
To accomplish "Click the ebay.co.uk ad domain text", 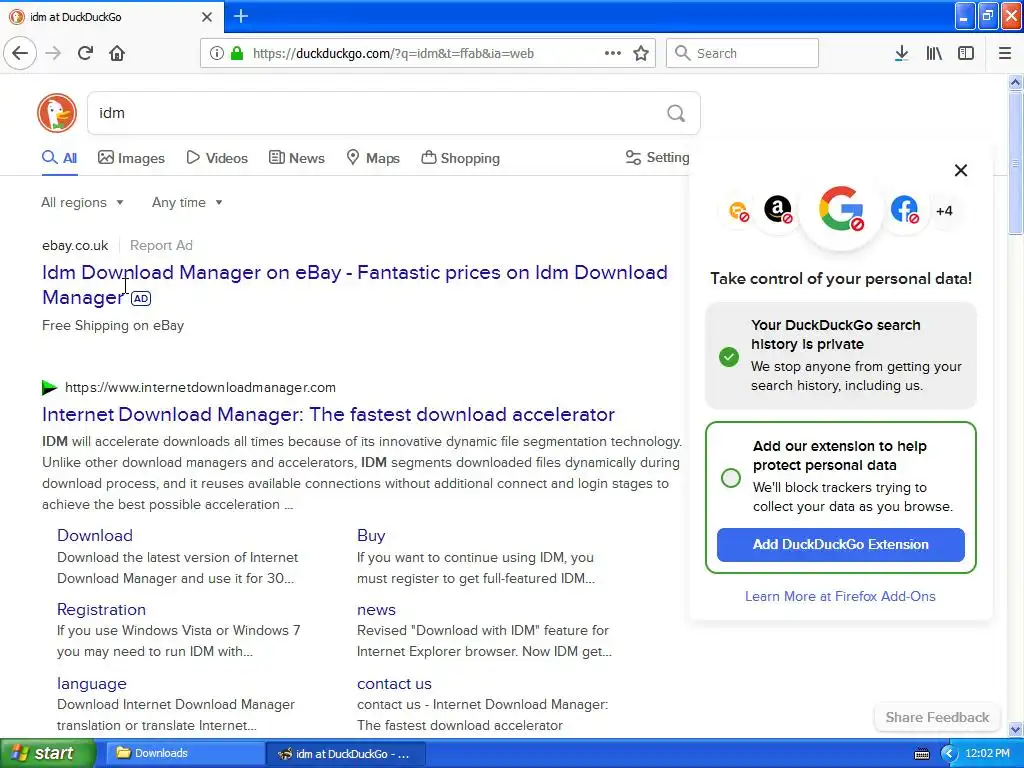I will click(75, 246).
